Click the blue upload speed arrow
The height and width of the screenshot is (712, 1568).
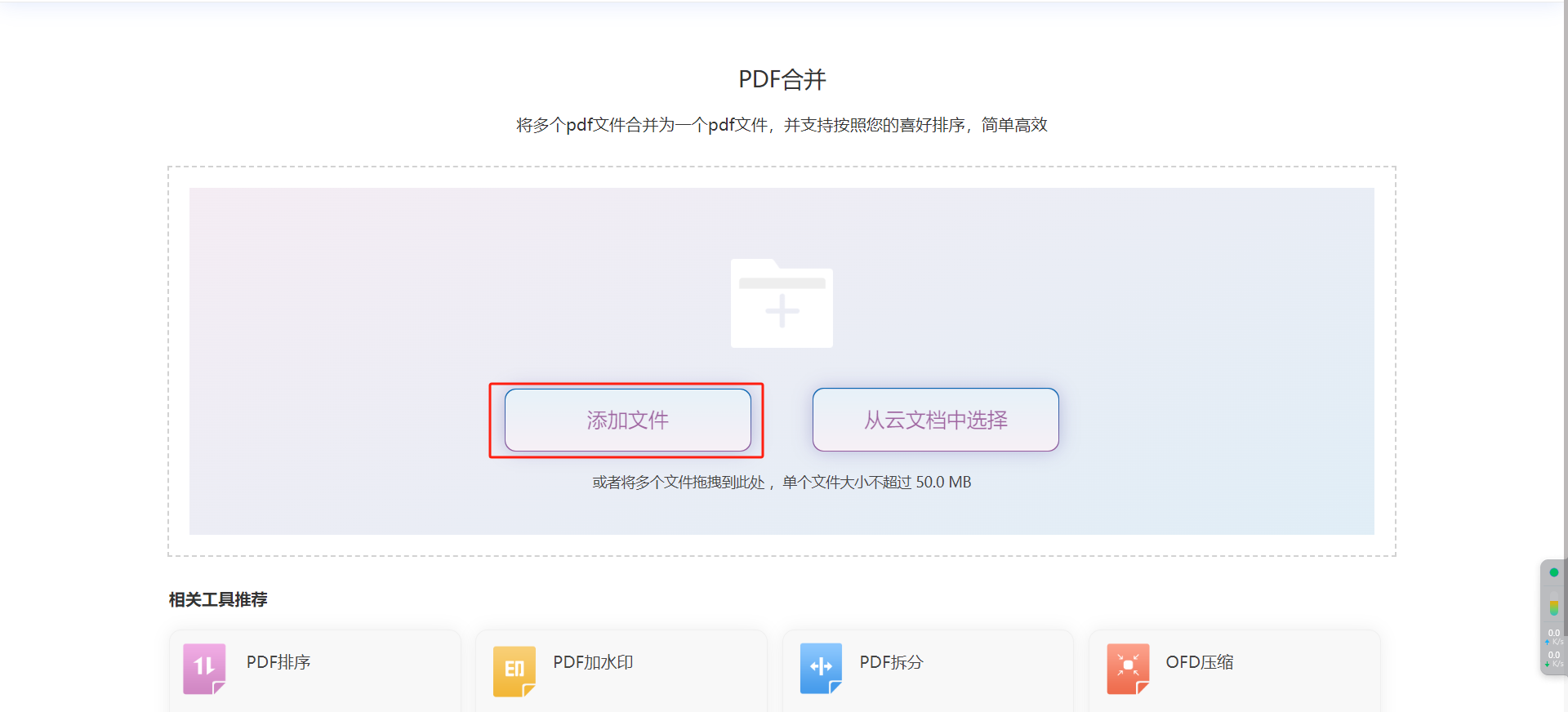click(x=1547, y=643)
